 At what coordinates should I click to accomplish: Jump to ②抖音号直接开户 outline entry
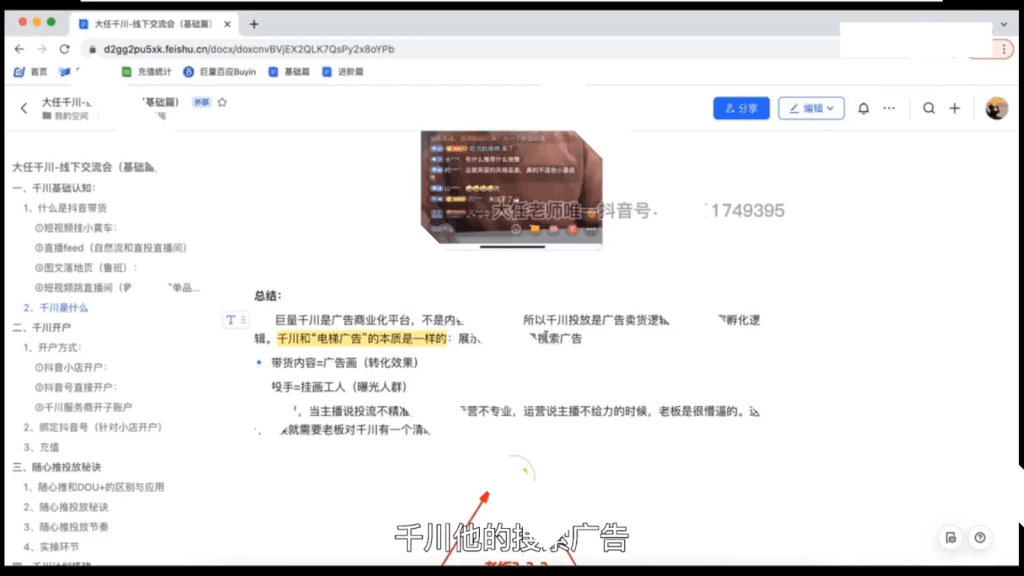tap(76, 387)
